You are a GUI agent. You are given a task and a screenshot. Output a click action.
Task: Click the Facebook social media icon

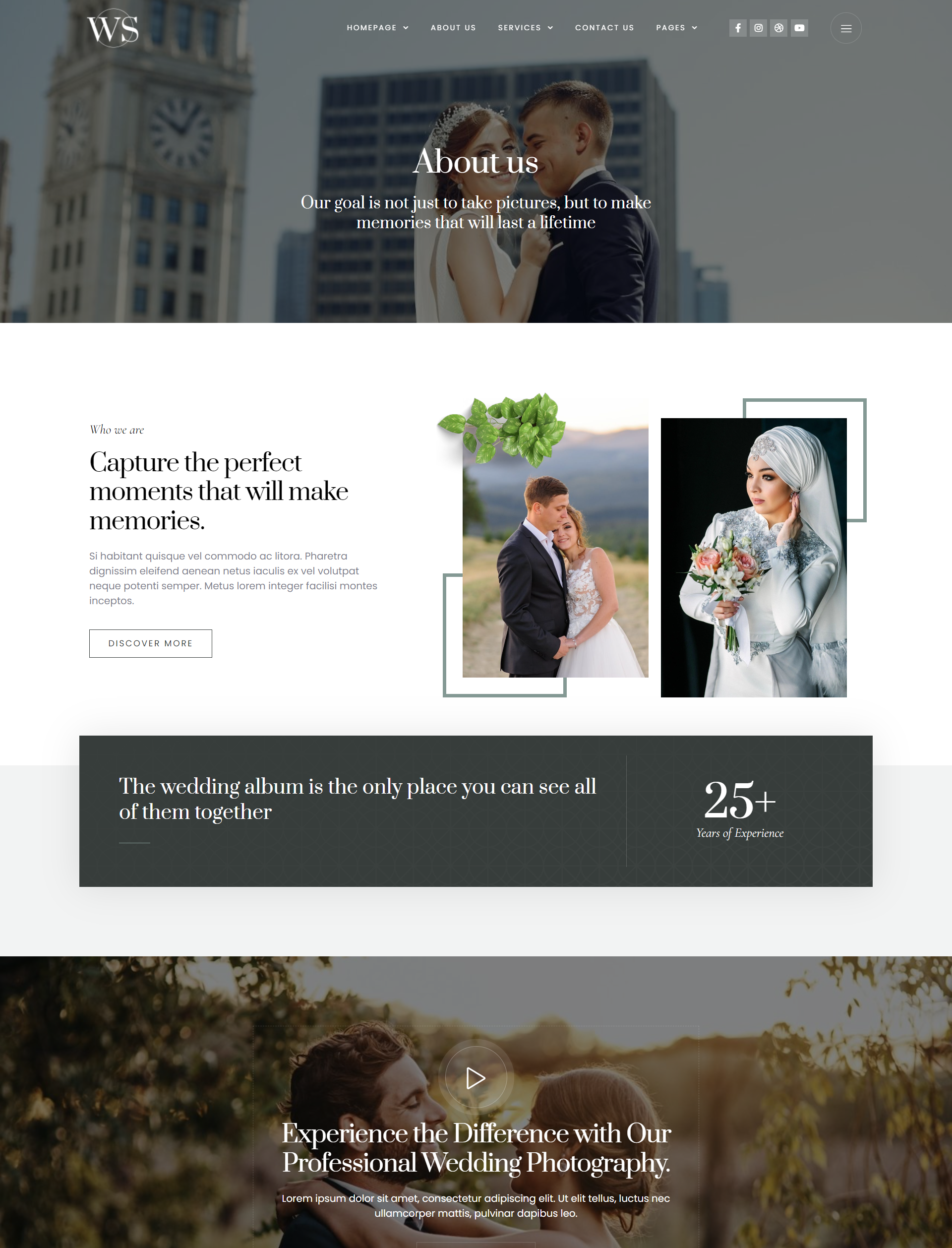point(737,27)
